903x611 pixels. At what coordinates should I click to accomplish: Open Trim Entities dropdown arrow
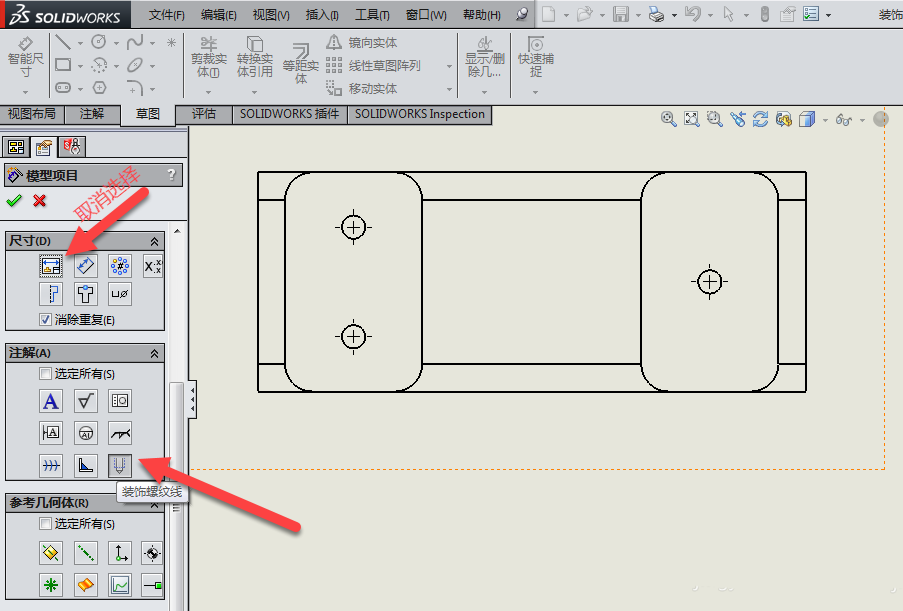[x=208, y=92]
